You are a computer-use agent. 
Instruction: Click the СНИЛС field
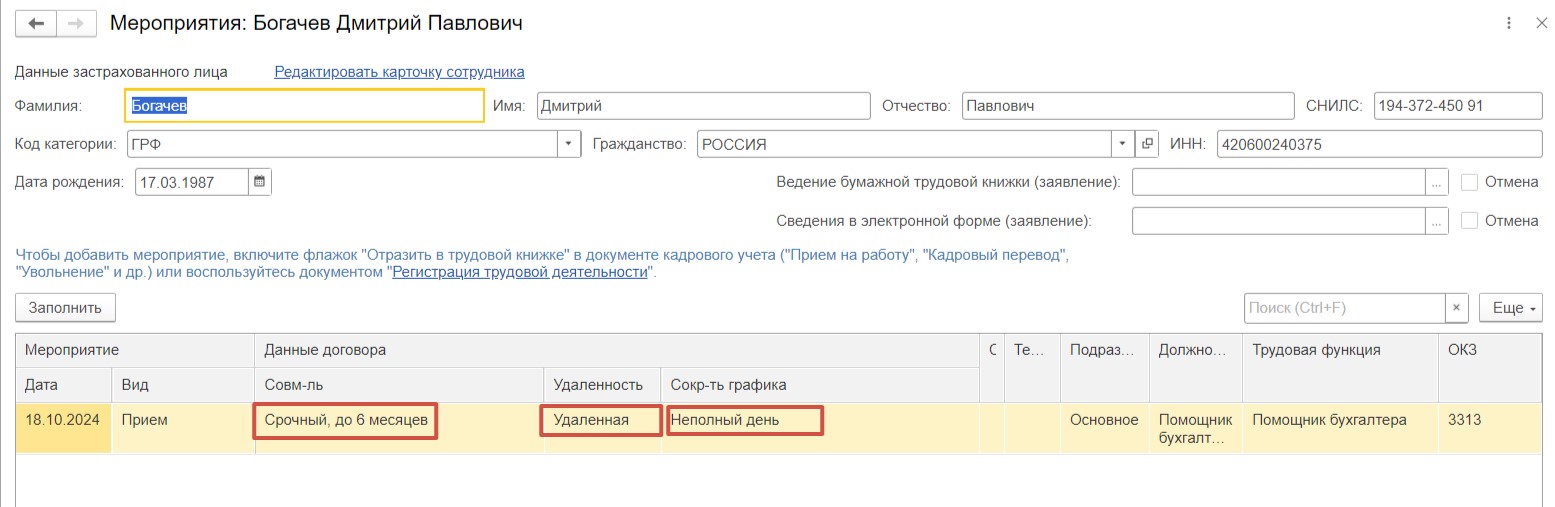pos(1458,106)
